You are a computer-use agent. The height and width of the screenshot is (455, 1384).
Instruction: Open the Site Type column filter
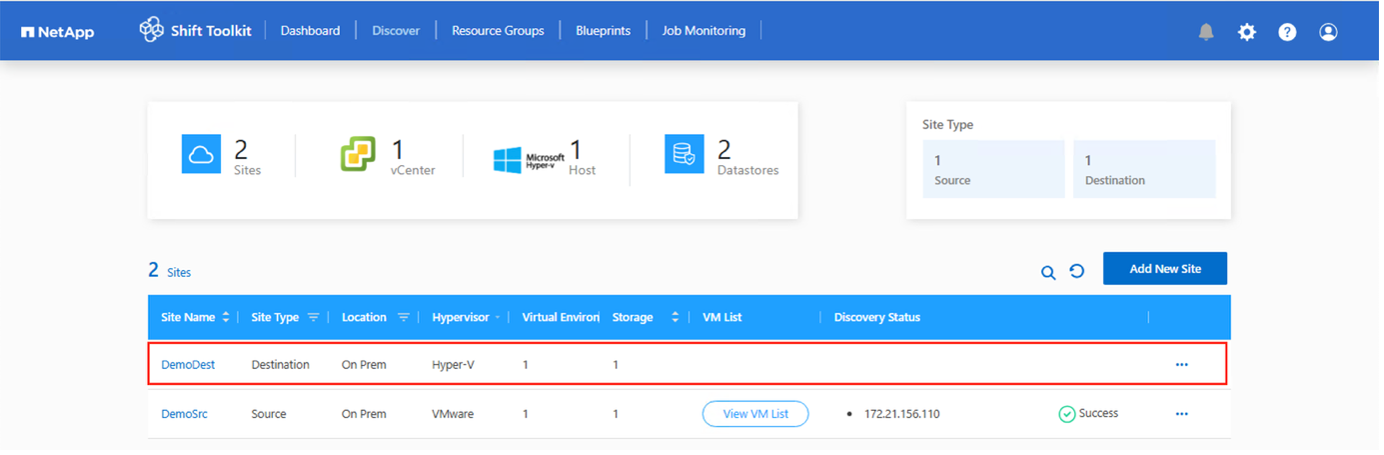coord(313,318)
